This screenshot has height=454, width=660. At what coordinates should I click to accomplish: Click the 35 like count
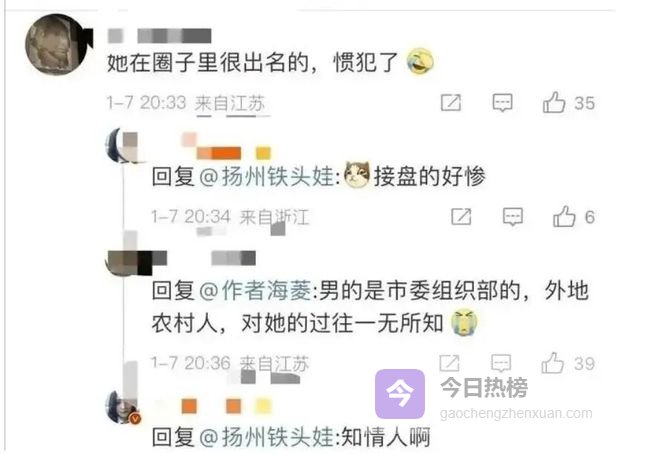(x=584, y=104)
